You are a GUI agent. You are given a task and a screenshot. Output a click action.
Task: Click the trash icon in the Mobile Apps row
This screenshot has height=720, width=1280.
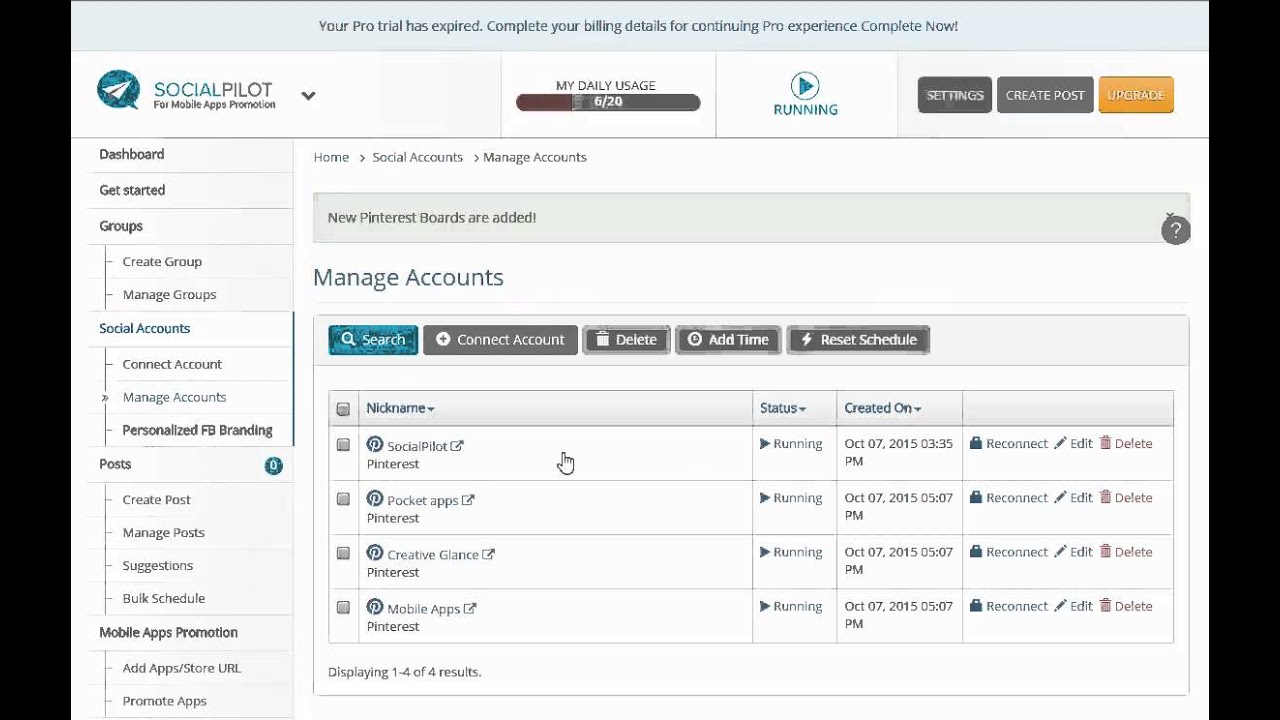(x=1105, y=605)
